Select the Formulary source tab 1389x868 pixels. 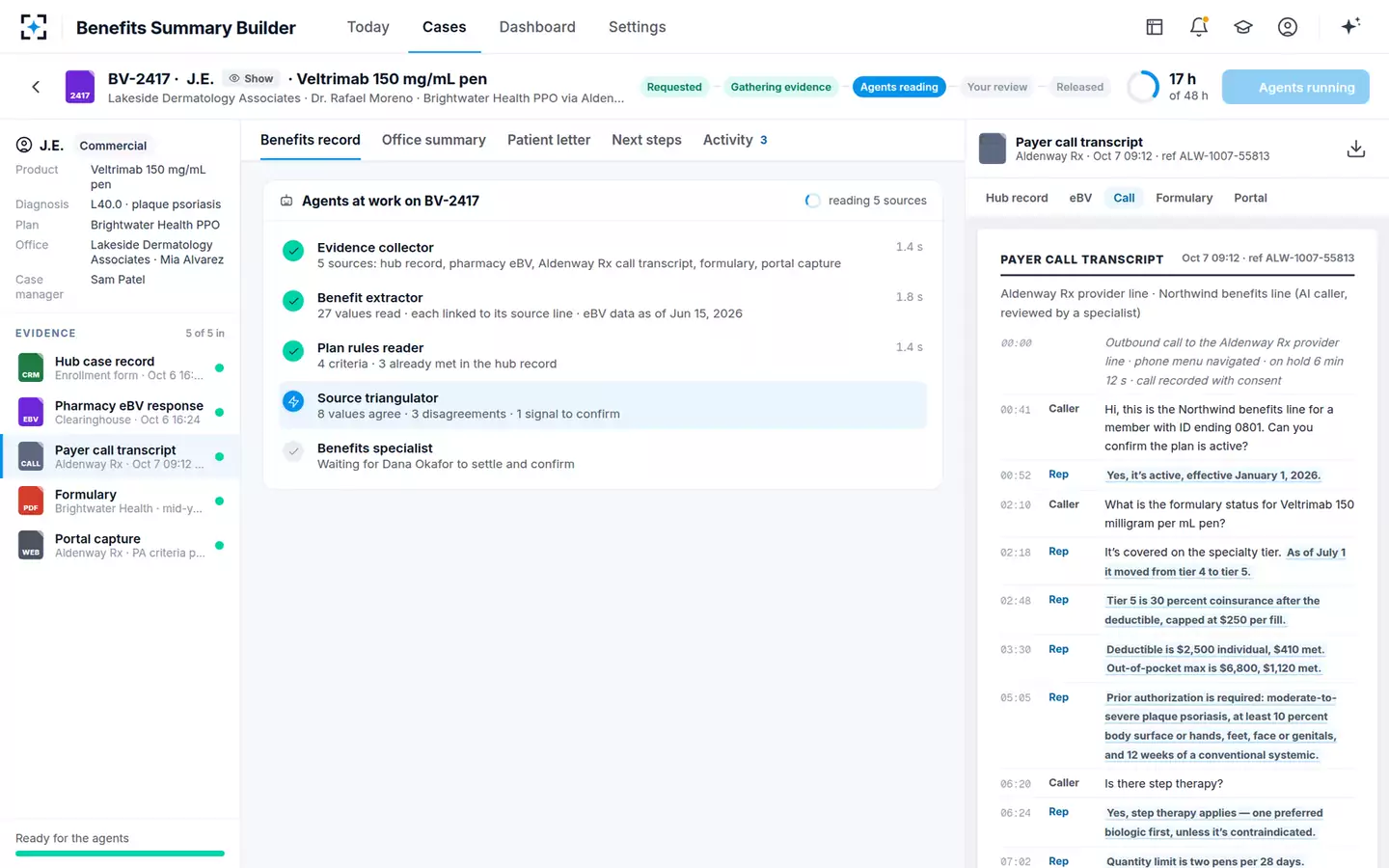click(x=1184, y=198)
